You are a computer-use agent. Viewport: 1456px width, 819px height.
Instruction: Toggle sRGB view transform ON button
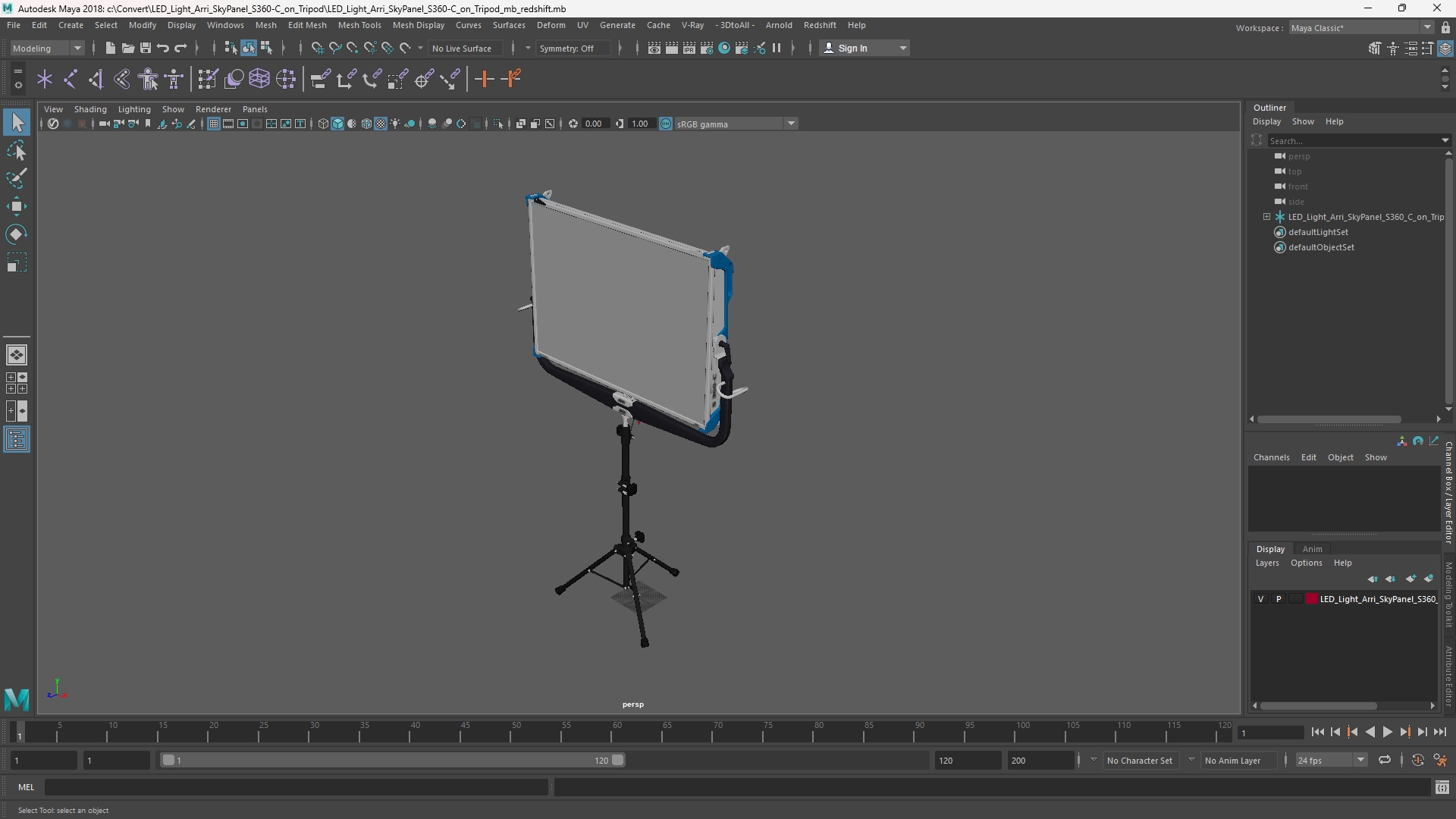click(665, 124)
